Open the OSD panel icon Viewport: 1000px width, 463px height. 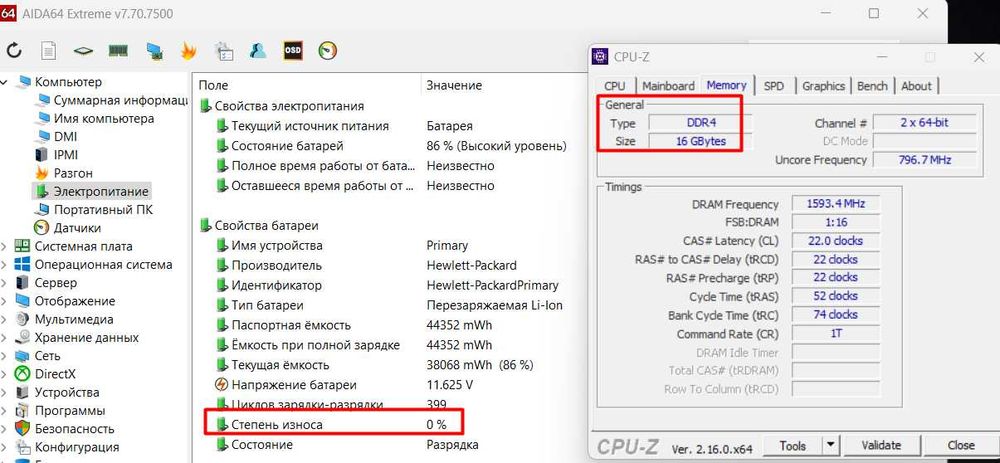point(293,51)
